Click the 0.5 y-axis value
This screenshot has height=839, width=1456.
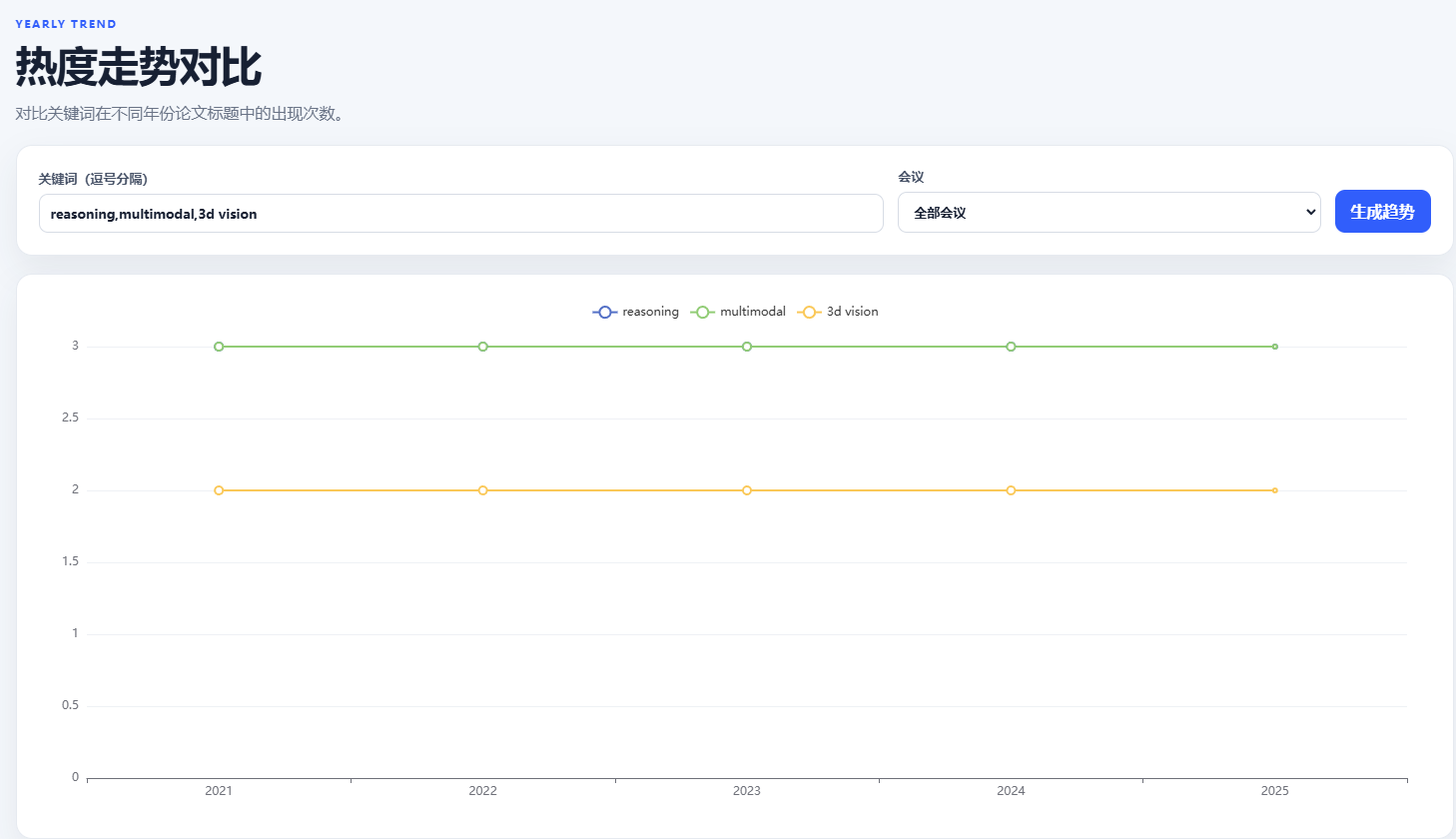click(70, 705)
